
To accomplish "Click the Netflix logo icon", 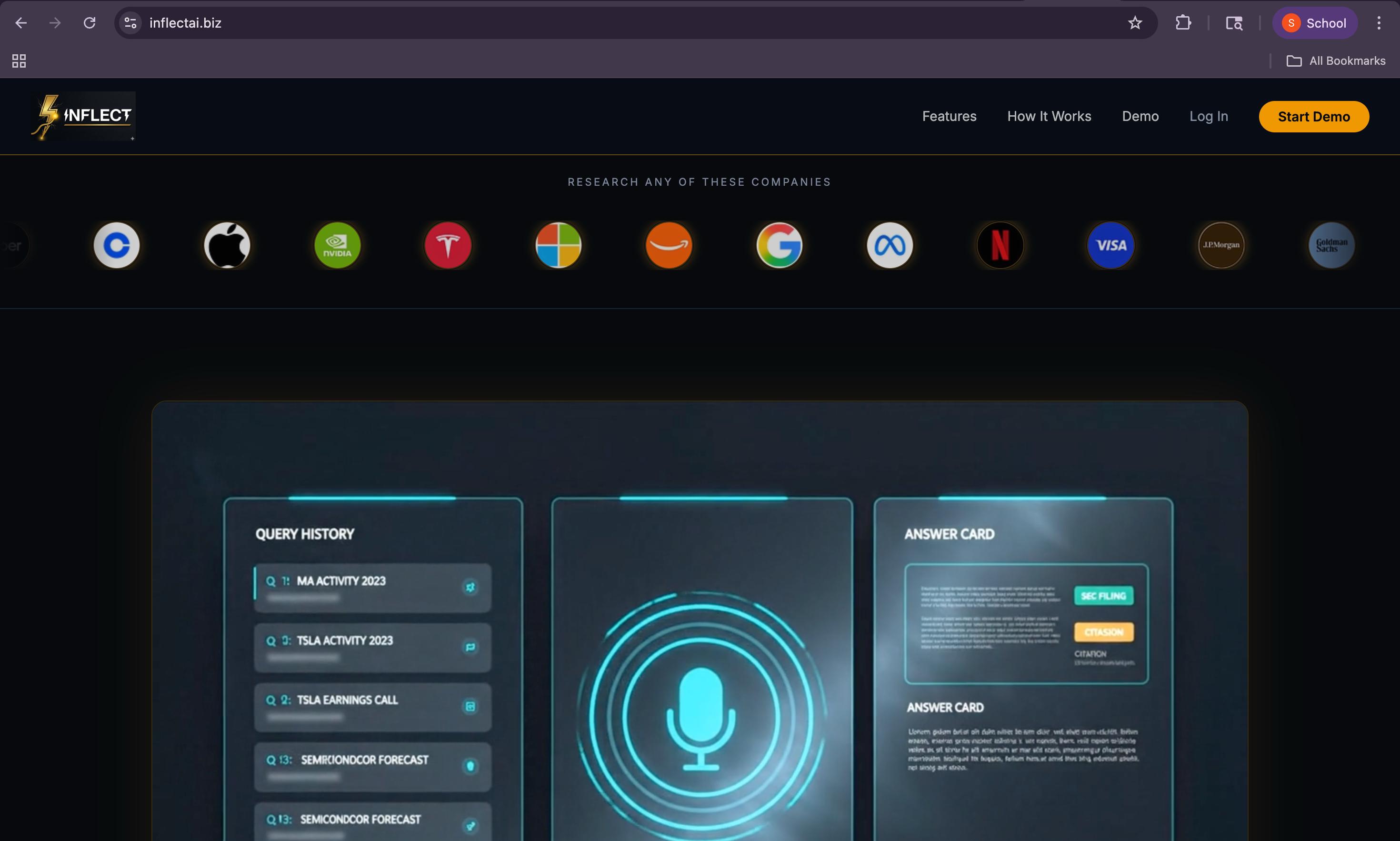I will tap(1000, 245).
